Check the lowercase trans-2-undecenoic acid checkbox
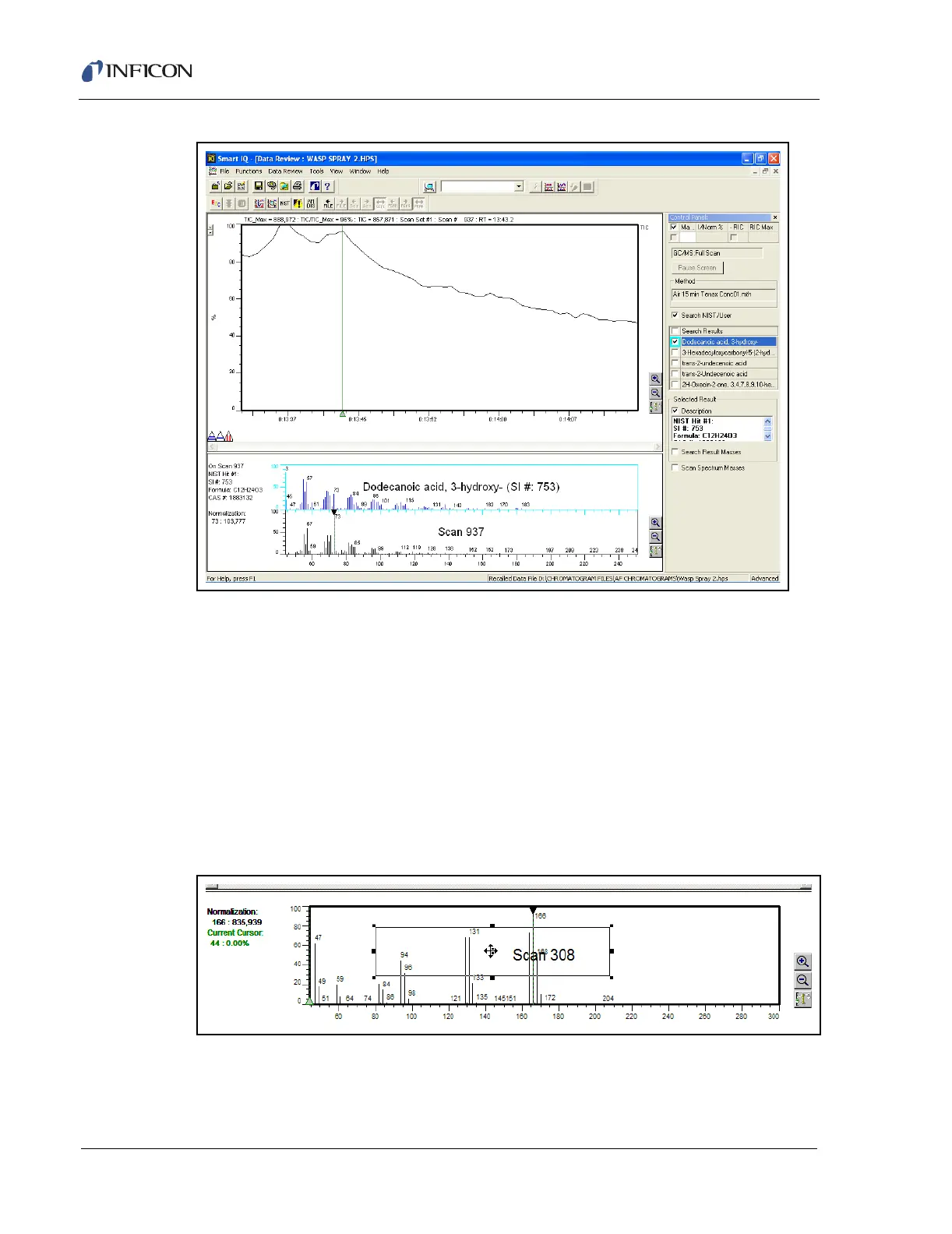The image size is (952, 1234). [675, 363]
